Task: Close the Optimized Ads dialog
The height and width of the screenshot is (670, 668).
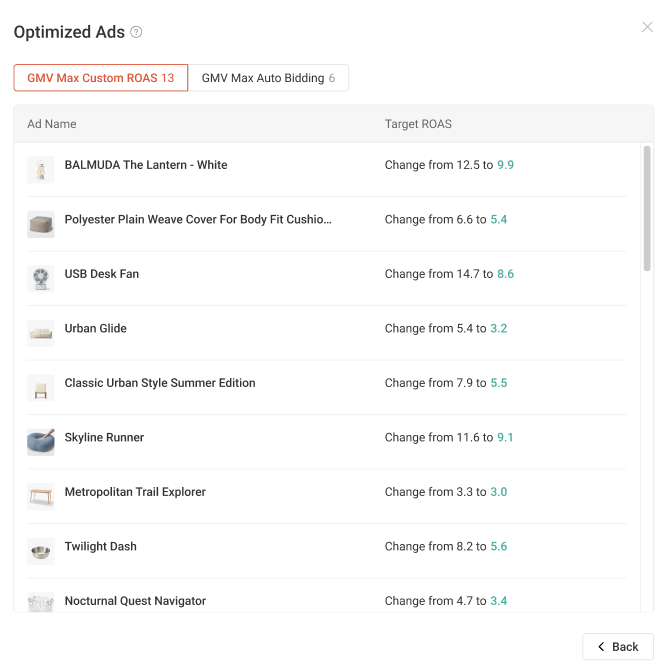Action: pyautogui.click(x=647, y=27)
